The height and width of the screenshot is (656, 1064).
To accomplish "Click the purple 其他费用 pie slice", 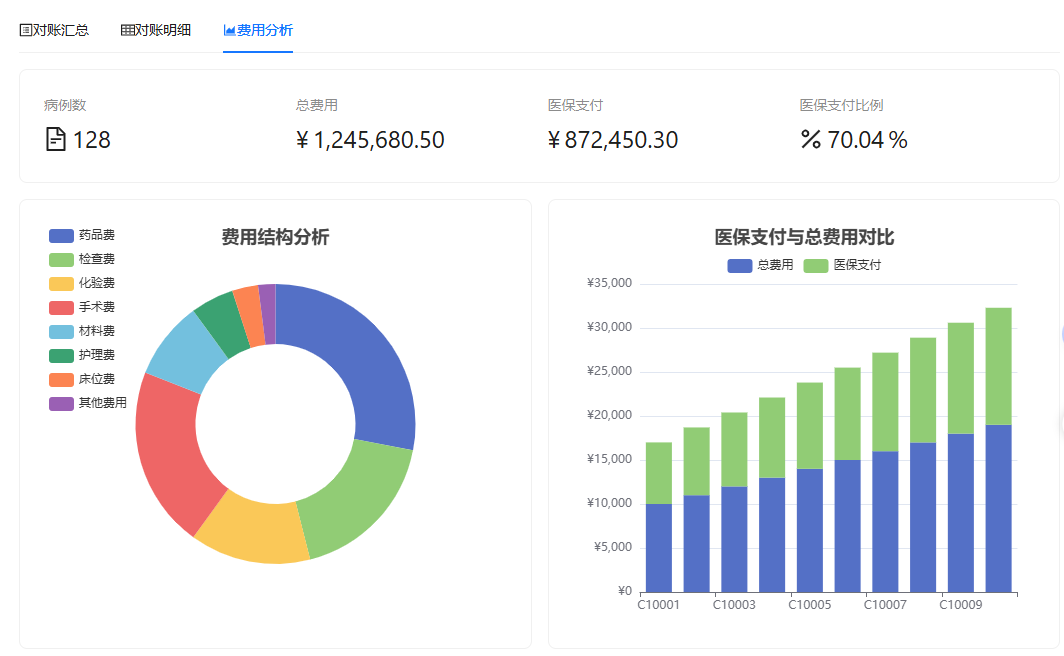I will point(269,313).
